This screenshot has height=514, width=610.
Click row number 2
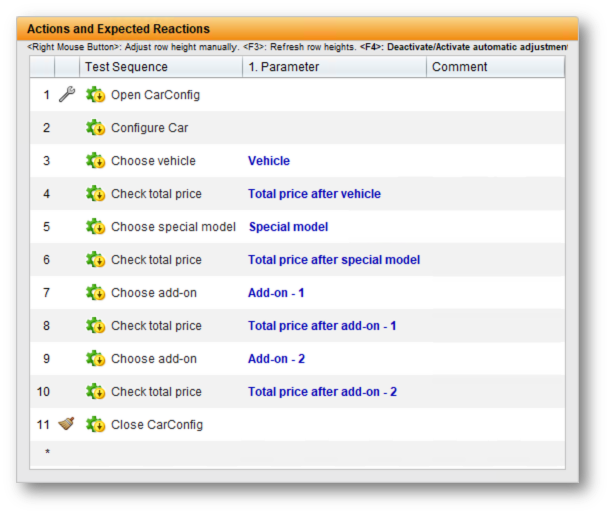click(x=46, y=128)
